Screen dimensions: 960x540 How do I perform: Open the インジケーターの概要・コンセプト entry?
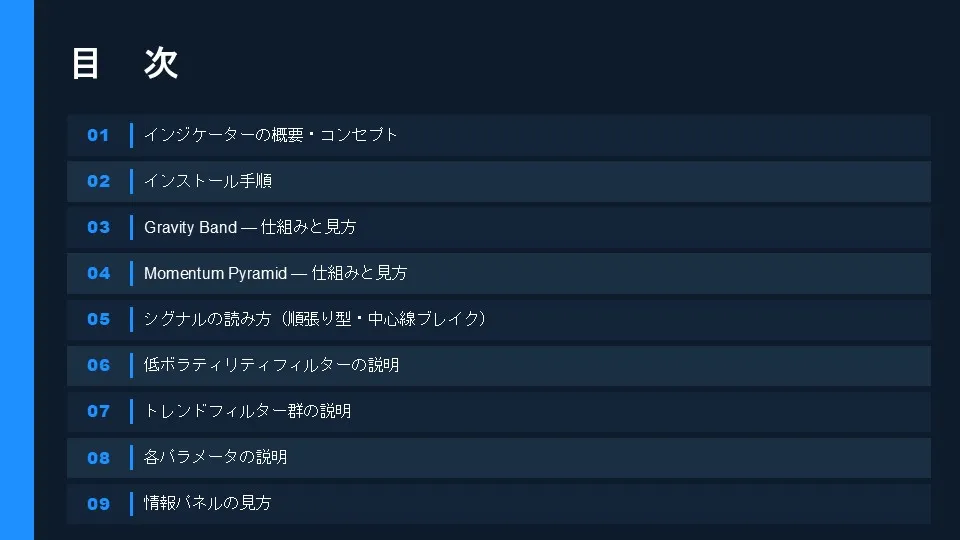pyautogui.click(x=271, y=135)
